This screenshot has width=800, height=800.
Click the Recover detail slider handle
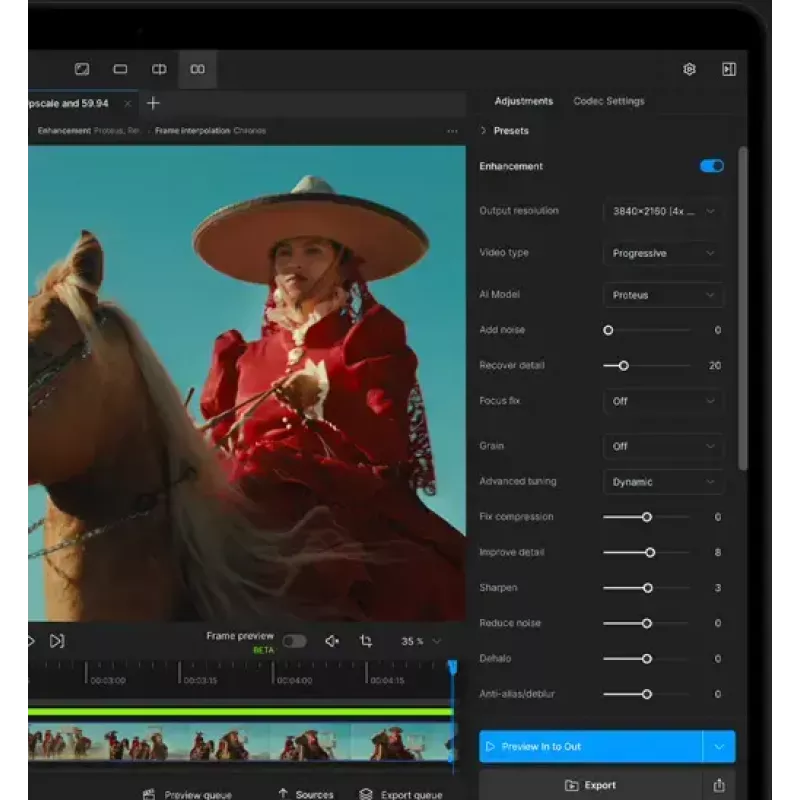(x=623, y=366)
